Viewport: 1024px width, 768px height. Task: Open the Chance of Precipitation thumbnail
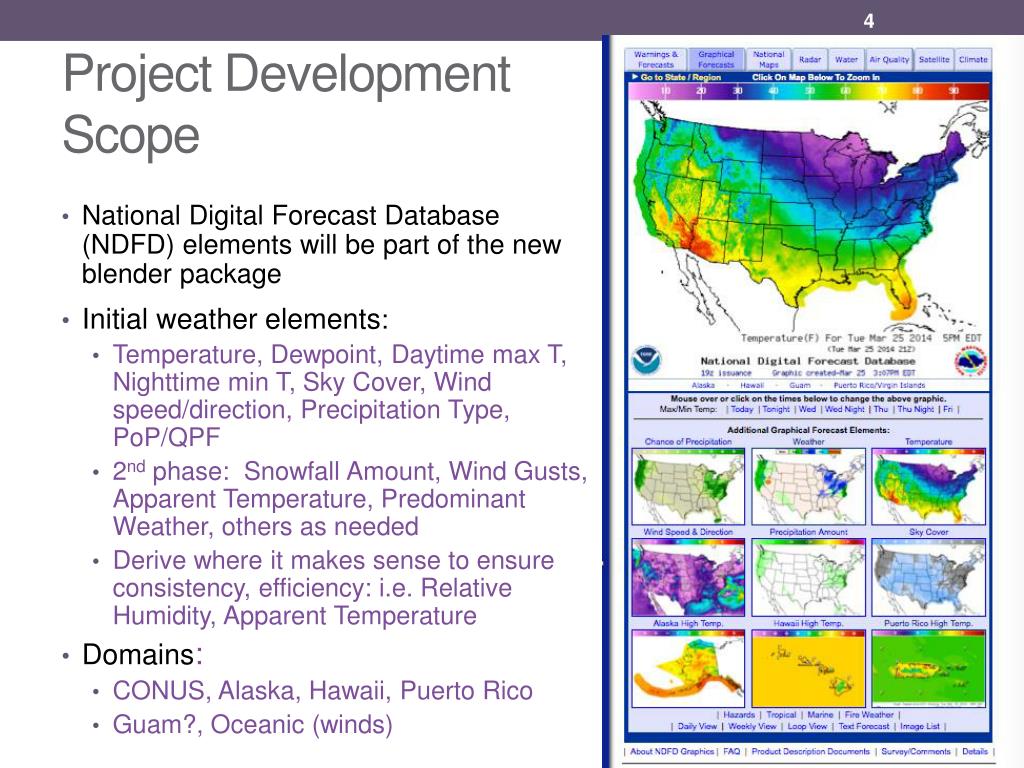[688, 486]
